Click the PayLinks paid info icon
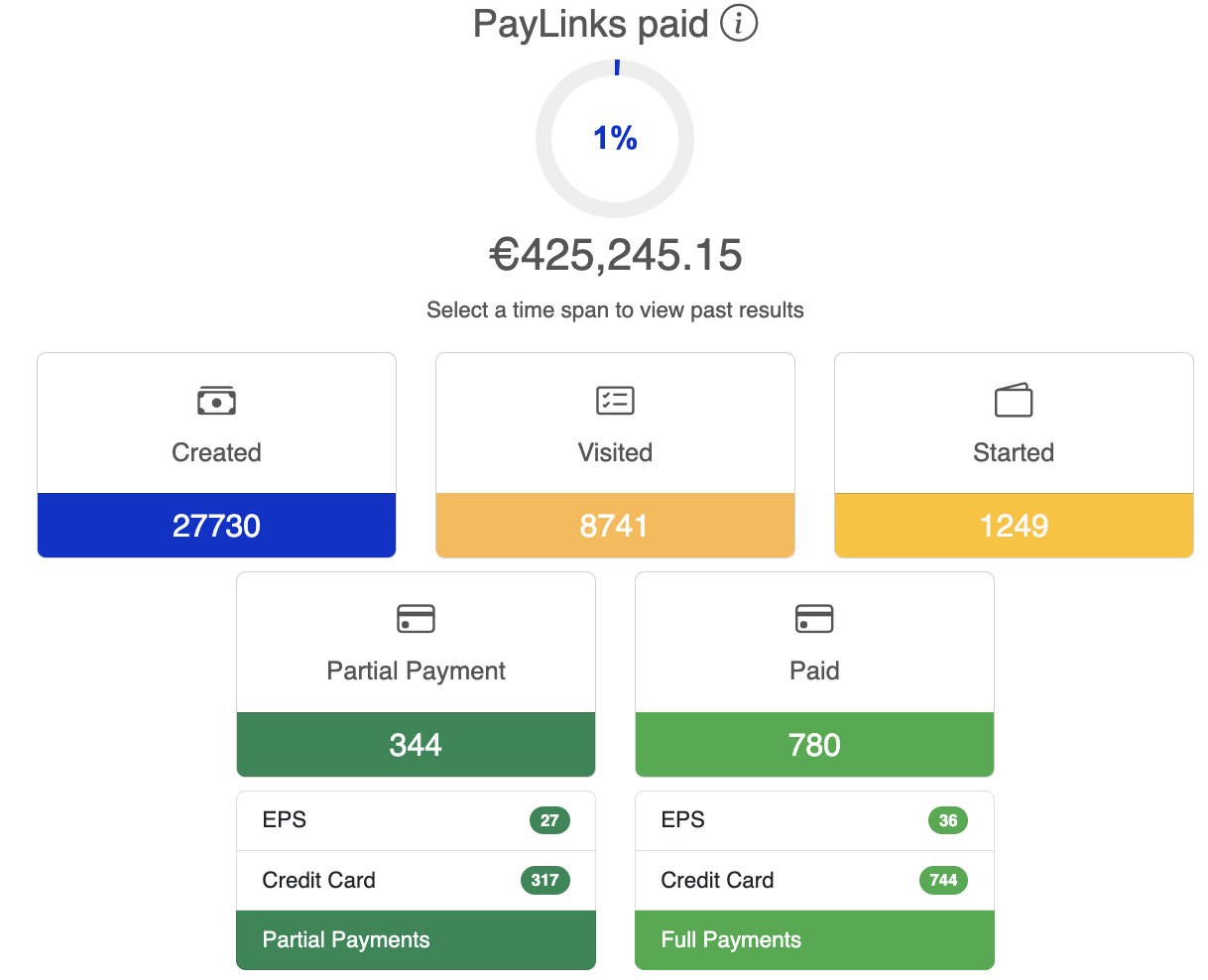 737,24
